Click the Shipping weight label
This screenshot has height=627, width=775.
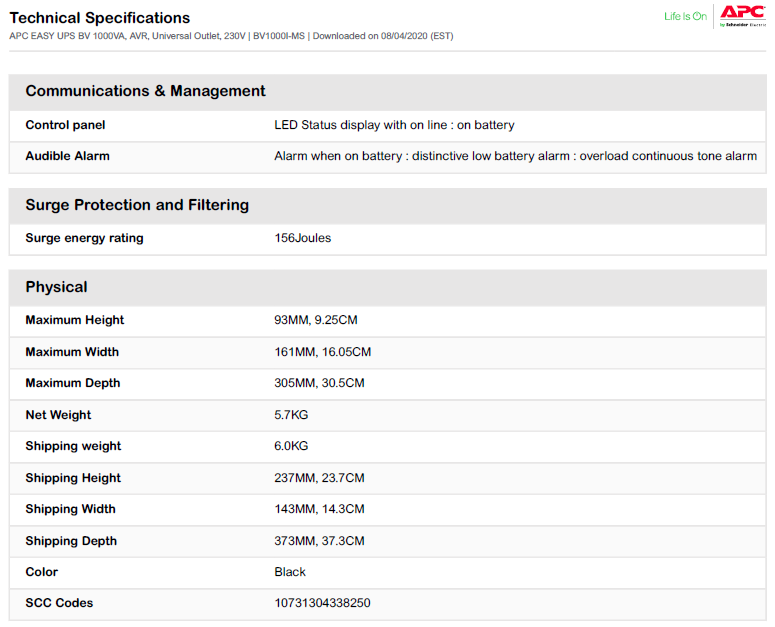click(72, 446)
